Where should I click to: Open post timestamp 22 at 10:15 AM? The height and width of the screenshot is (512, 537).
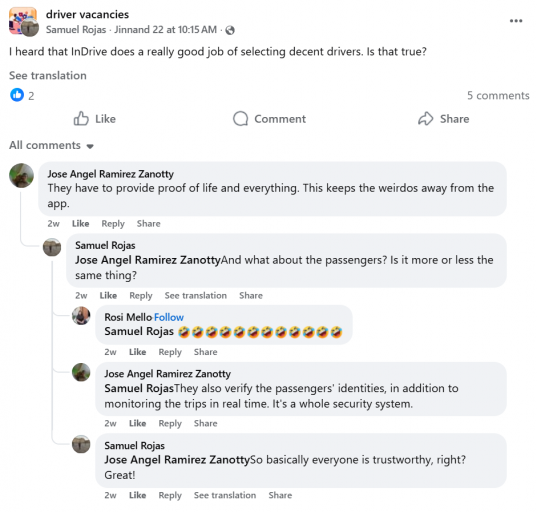click(x=165, y=30)
